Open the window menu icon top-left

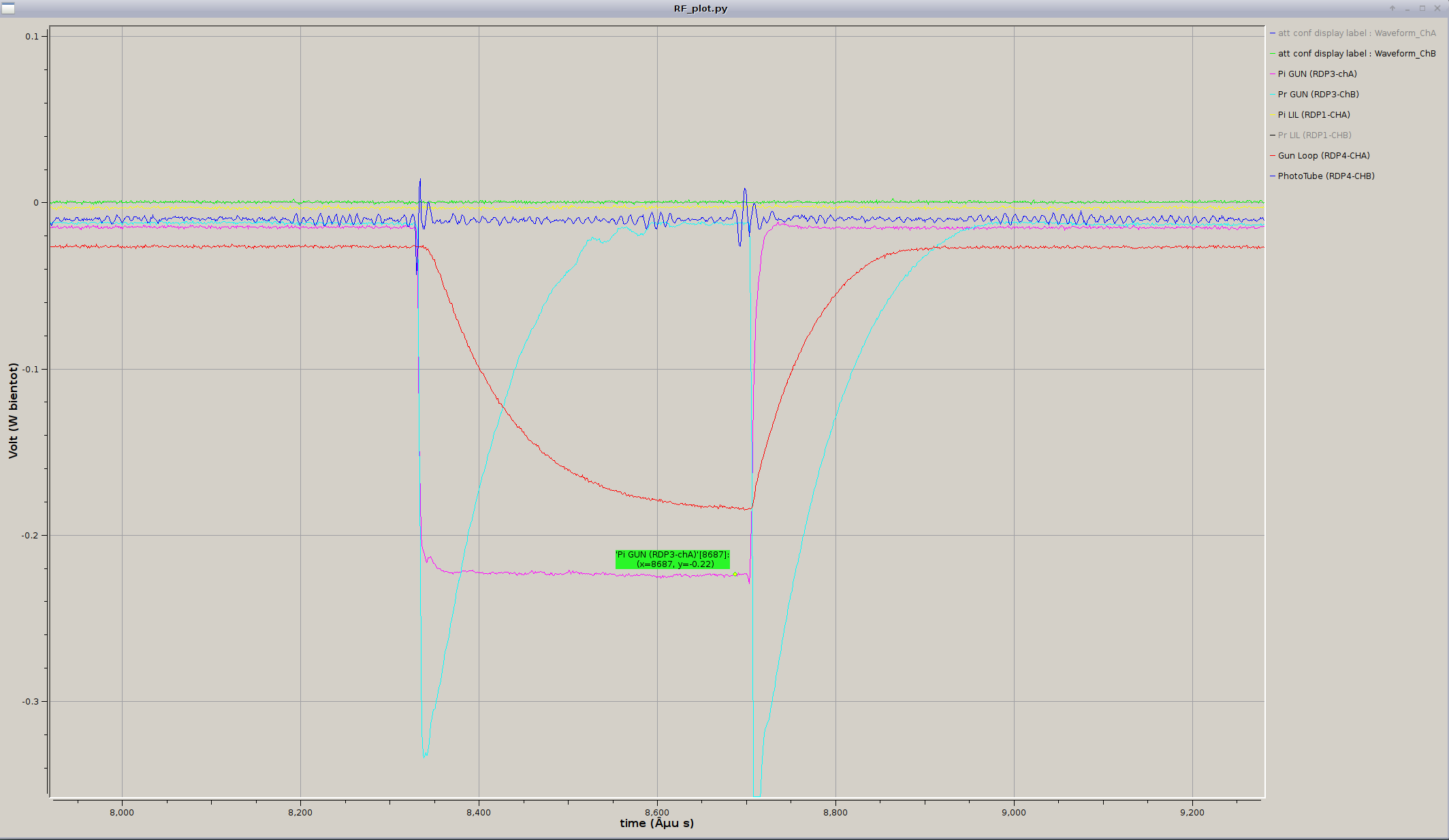[8, 8]
